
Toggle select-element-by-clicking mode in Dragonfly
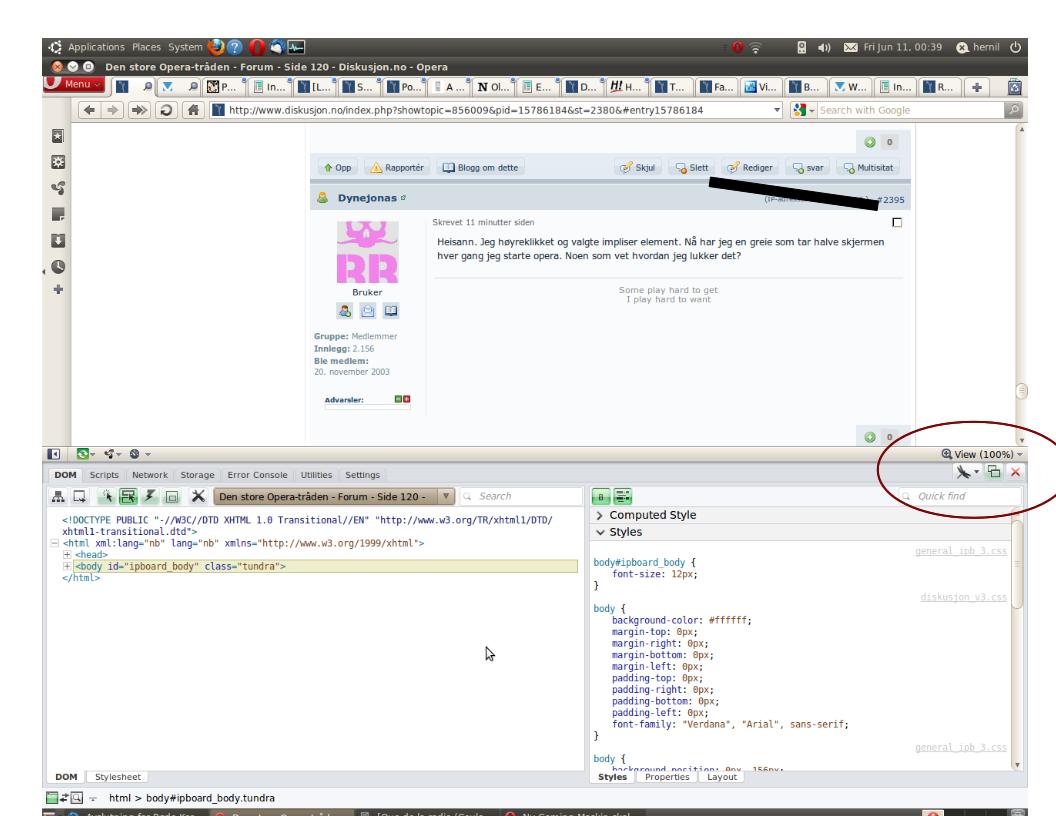click(x=106, y=497)
